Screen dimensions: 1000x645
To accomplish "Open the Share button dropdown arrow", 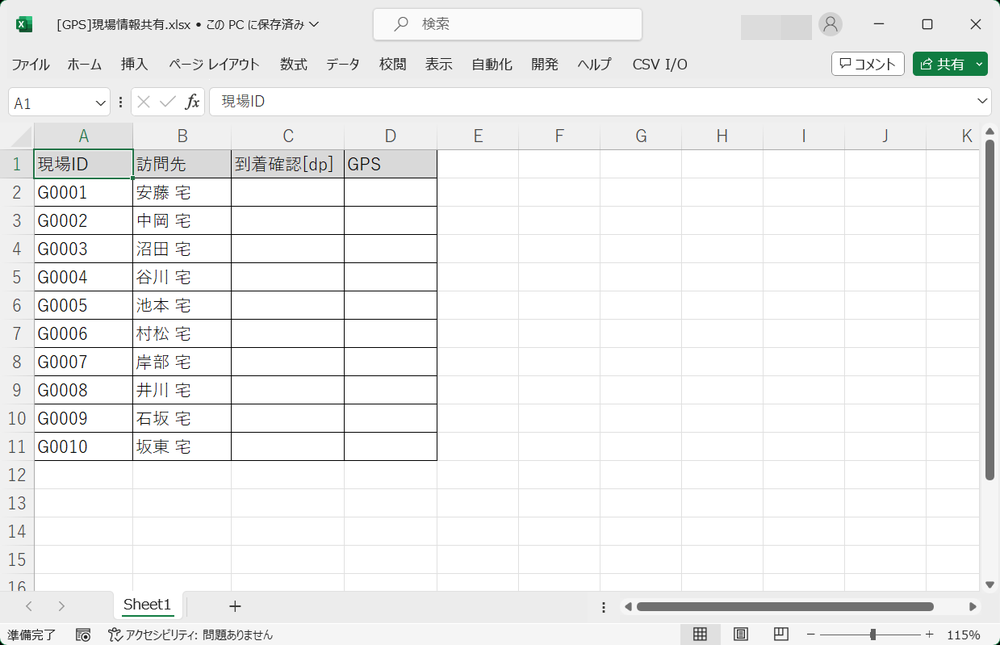I will click(980, 64).
